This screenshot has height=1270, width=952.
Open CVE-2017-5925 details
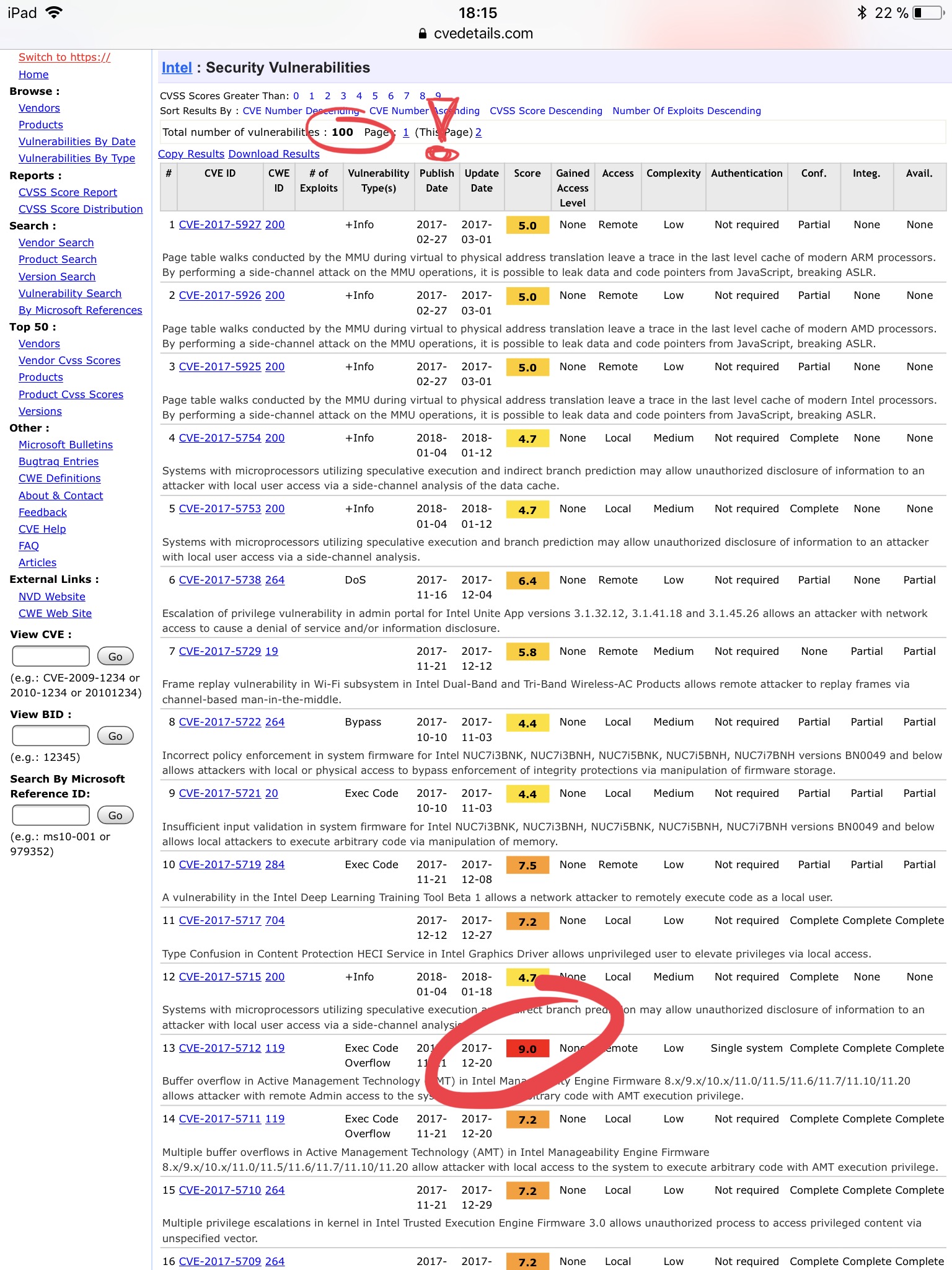[220, 366]
